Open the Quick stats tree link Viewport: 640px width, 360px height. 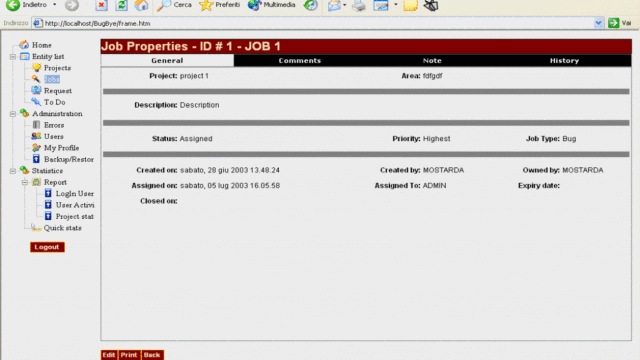point(62,228)
